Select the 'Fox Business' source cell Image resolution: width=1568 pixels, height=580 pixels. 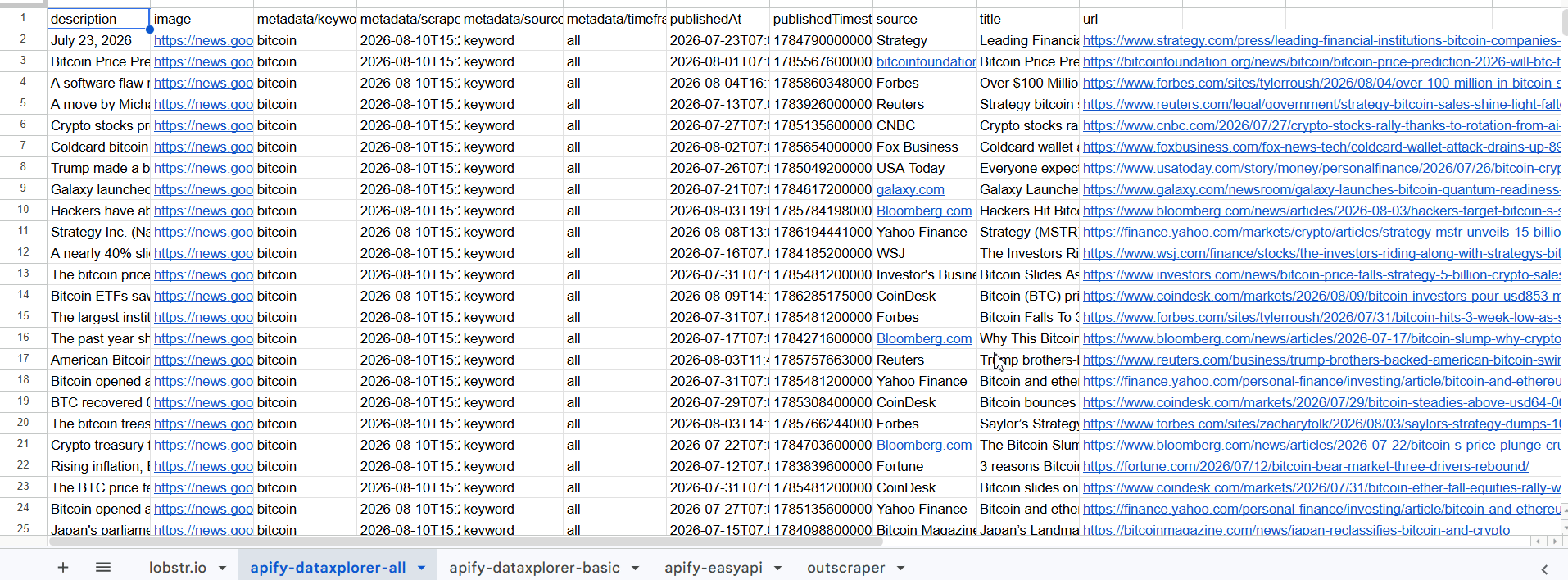[924, 147]
